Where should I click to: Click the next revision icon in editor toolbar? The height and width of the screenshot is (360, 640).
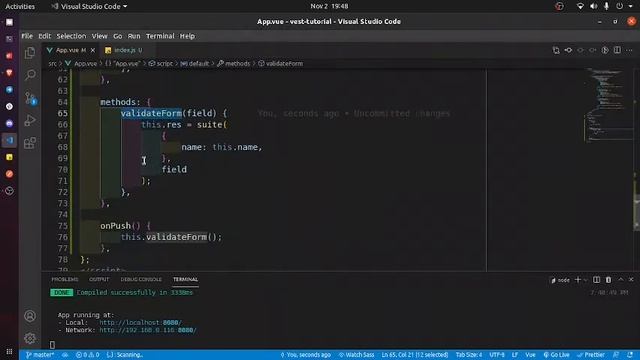tap(593, 50)
